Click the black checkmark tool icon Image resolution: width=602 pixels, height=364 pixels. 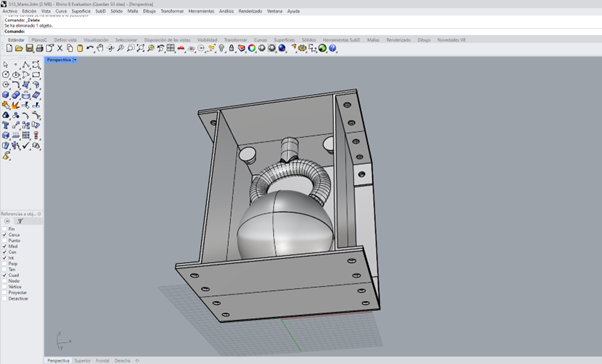(26, 146)
